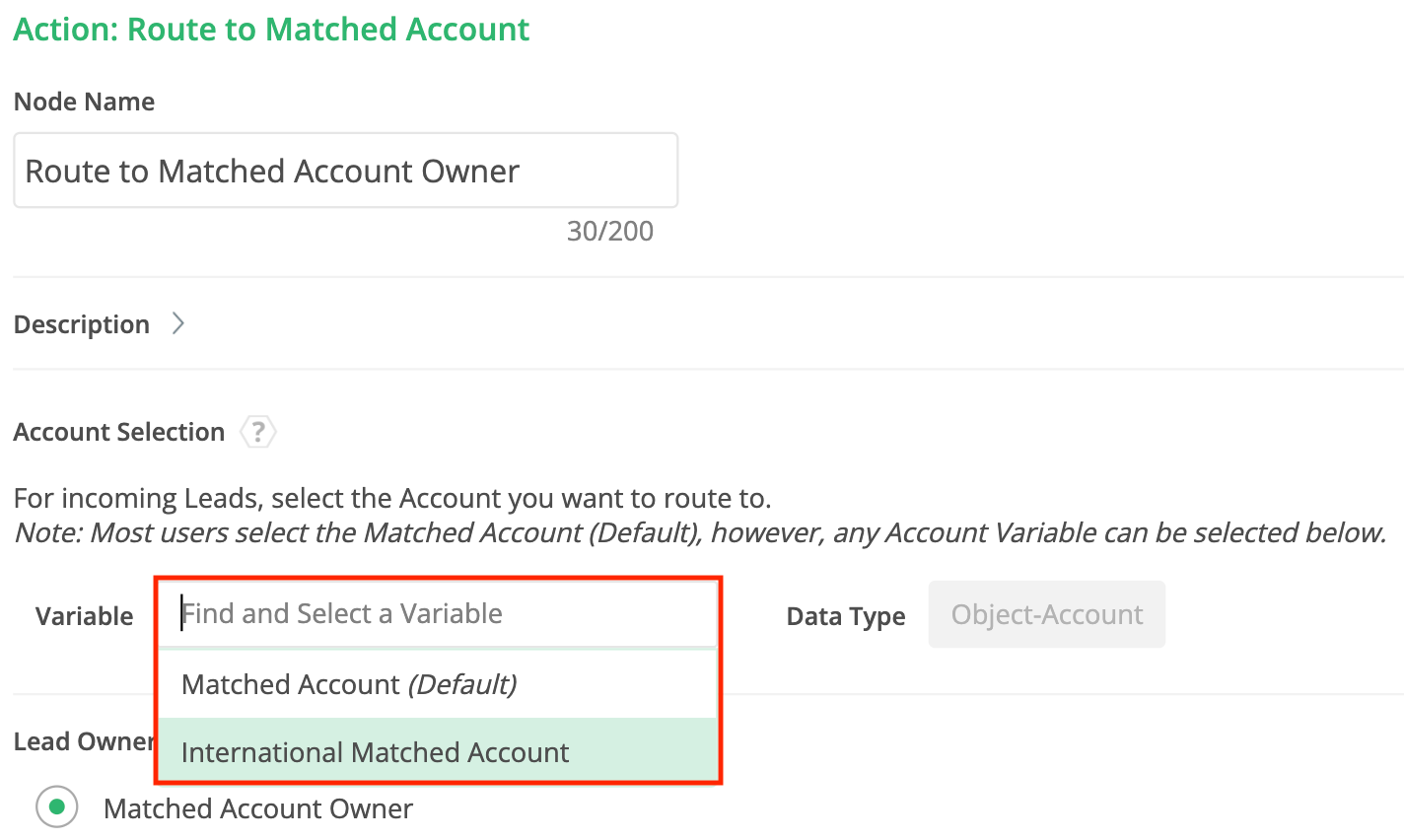Click the italic Note about Matched Account default
1404x840 pixels.
[x=700, y=533]
